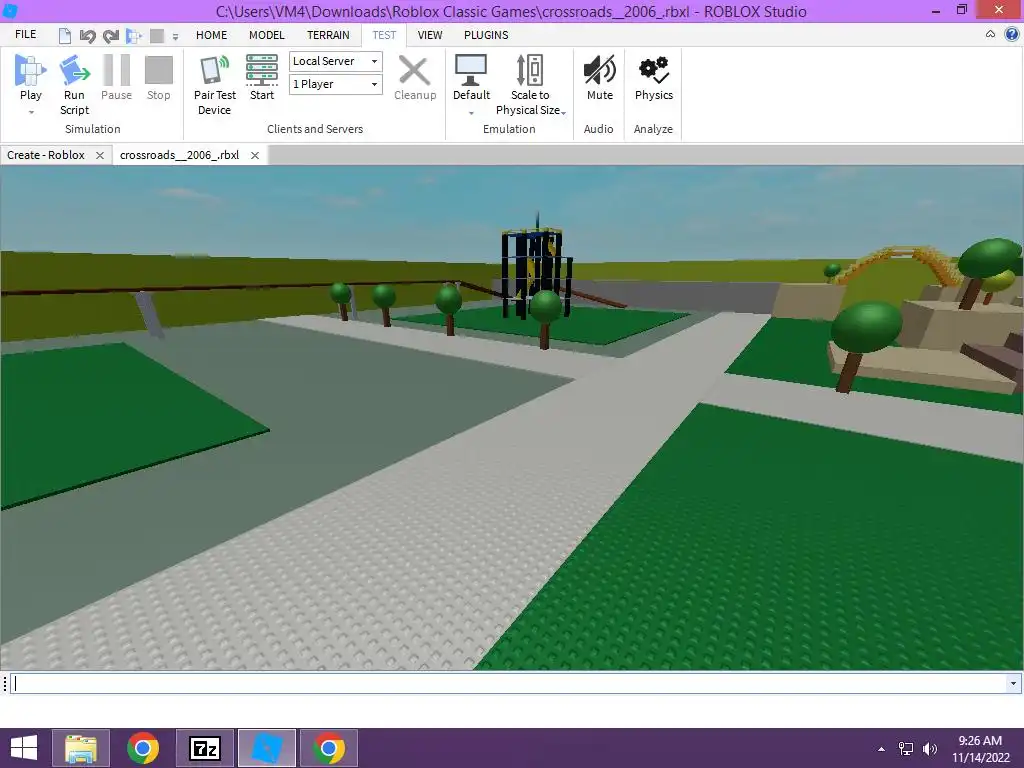1024x768 pixels.
Task: Close the crossroads__2006_.rbxl tab
Action: [x=255, y=155]
